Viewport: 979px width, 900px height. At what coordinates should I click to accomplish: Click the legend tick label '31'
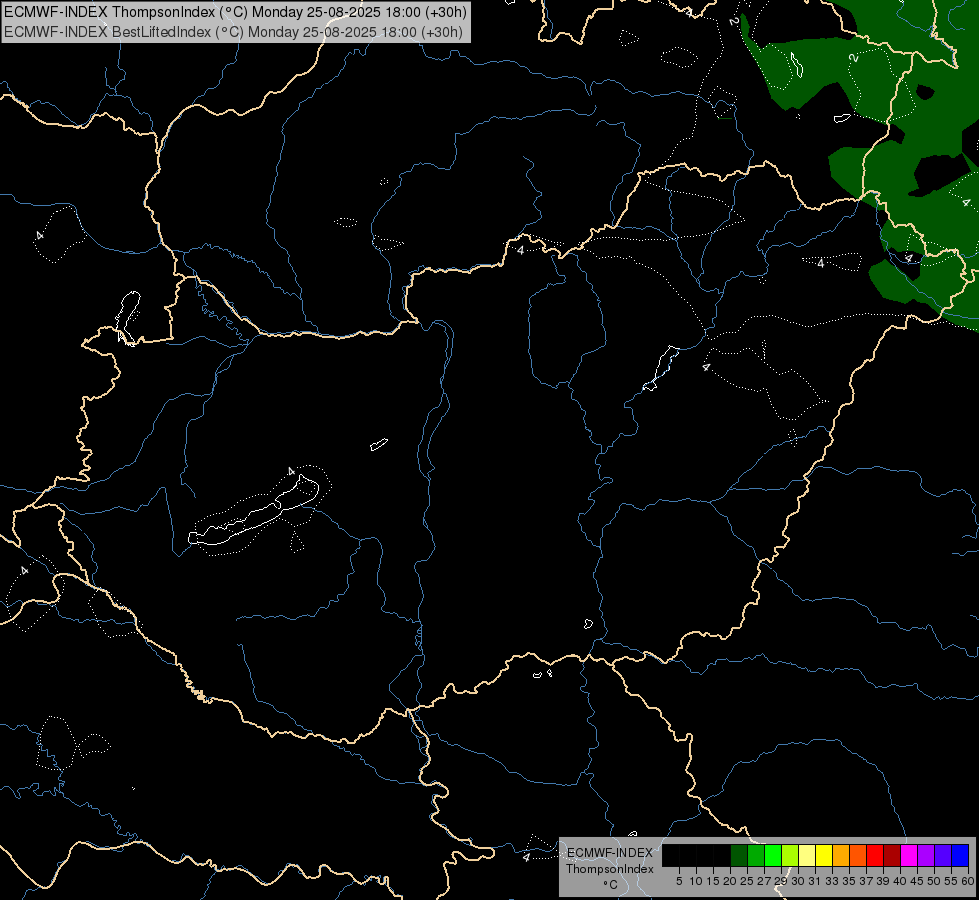815,881
